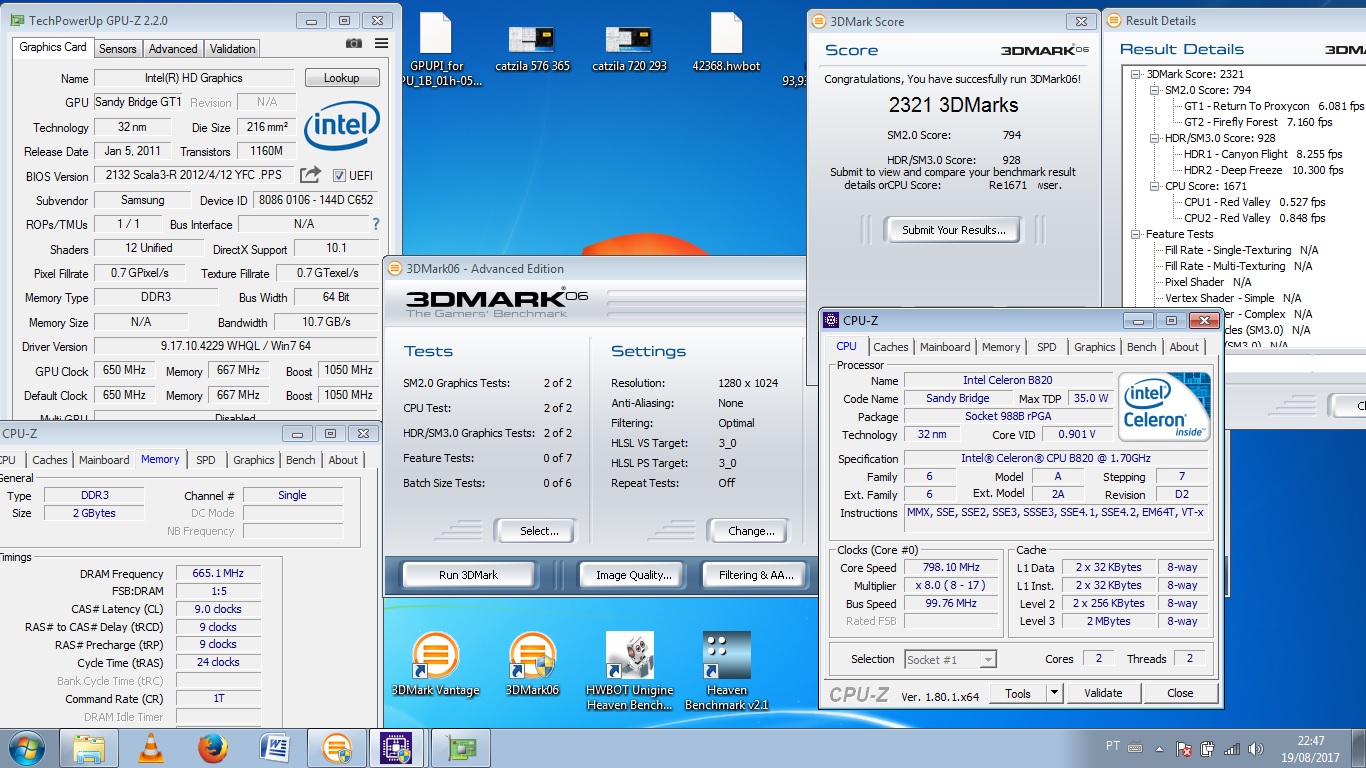Click the Tools button in CPU-Z
The image size is (1366, 768).
[1018, 693]
